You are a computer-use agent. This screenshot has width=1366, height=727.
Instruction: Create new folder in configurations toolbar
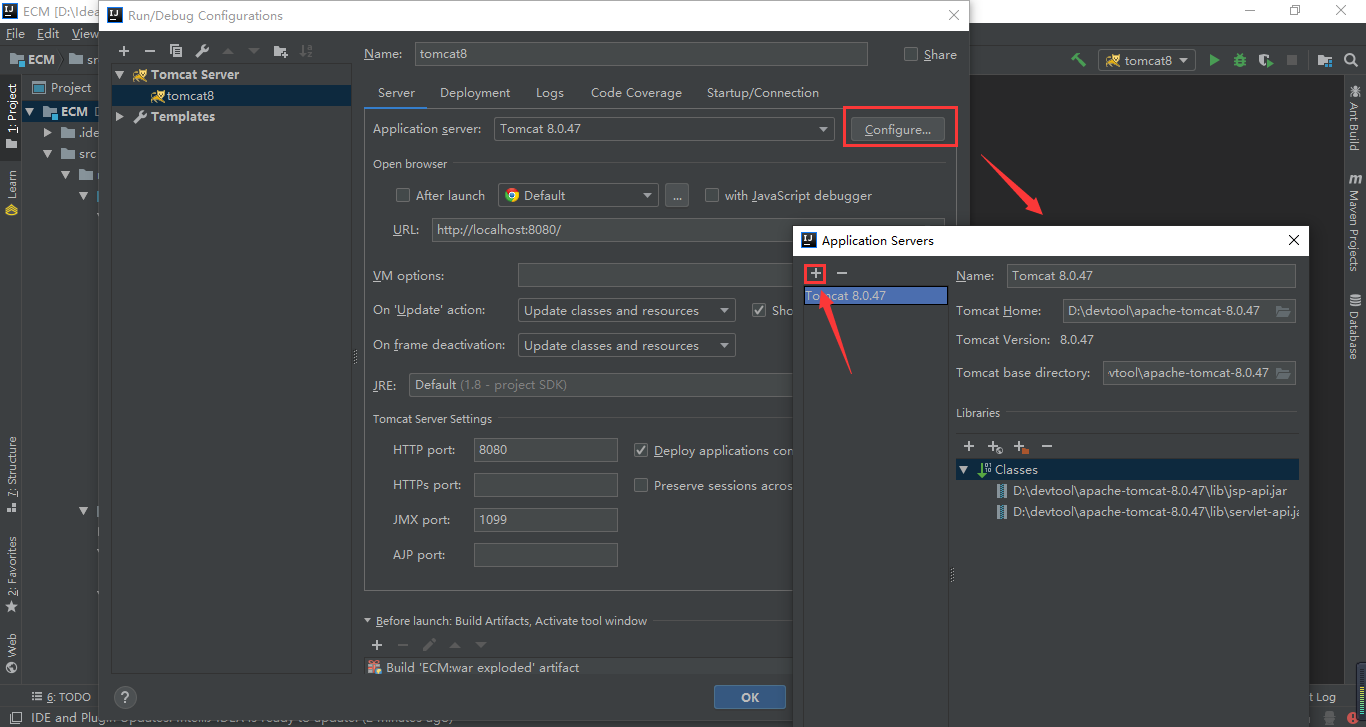(x=280, y=51)
